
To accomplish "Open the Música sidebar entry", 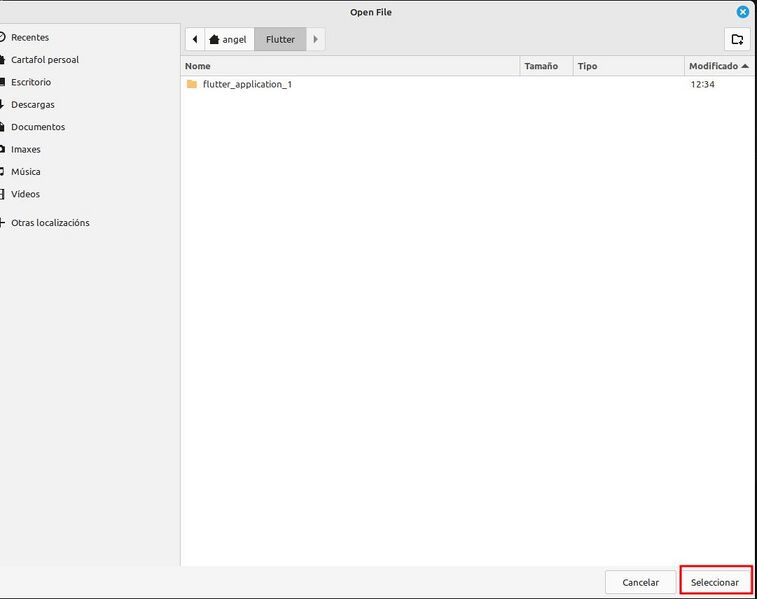I will pyautogui.click(x=90, y=171).
